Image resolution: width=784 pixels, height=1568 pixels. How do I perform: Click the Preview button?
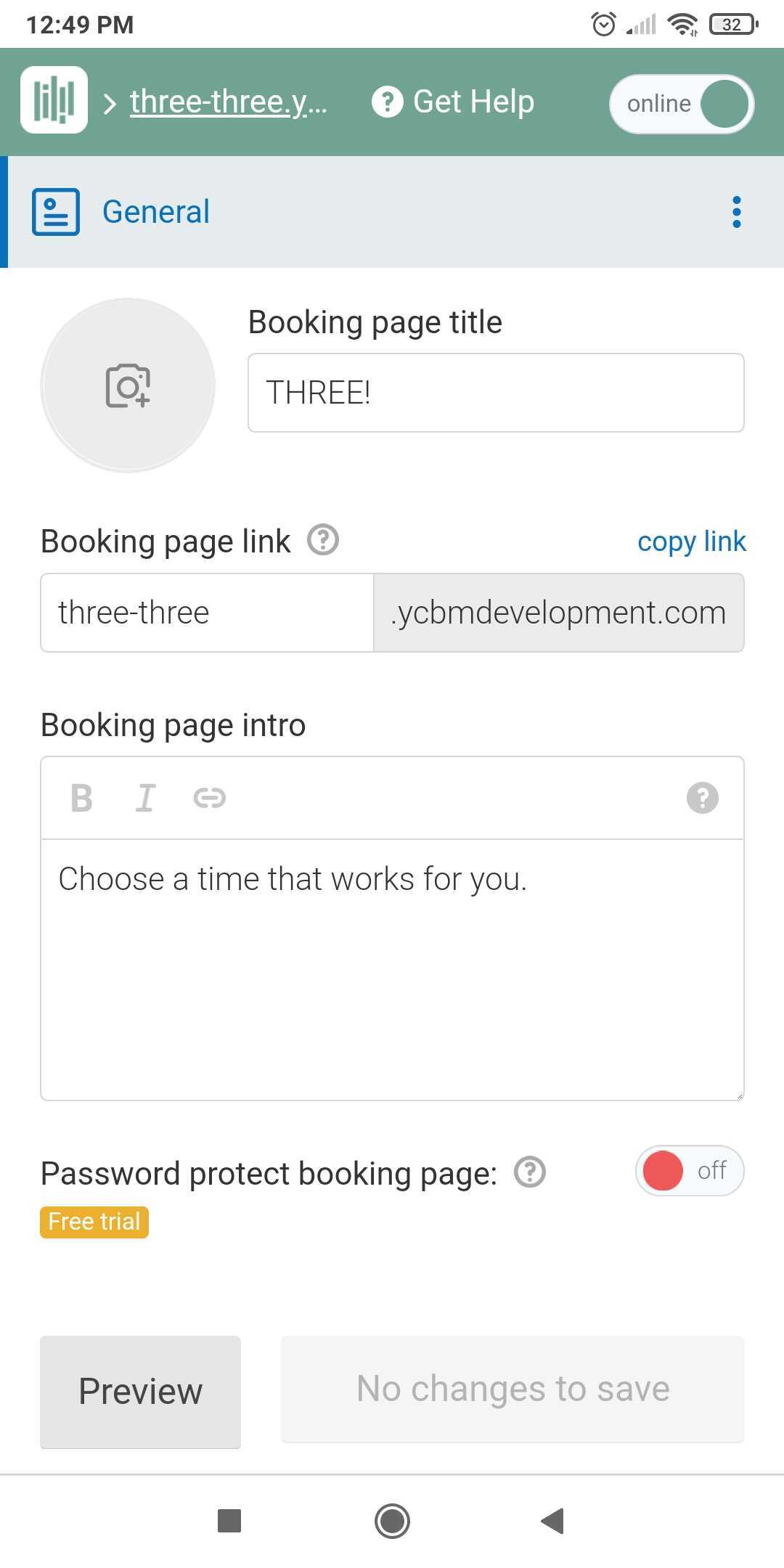[140, 1392]
